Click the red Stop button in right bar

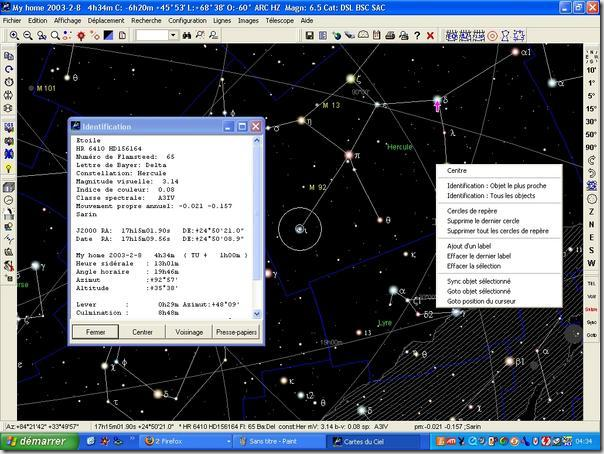[591, 309]
